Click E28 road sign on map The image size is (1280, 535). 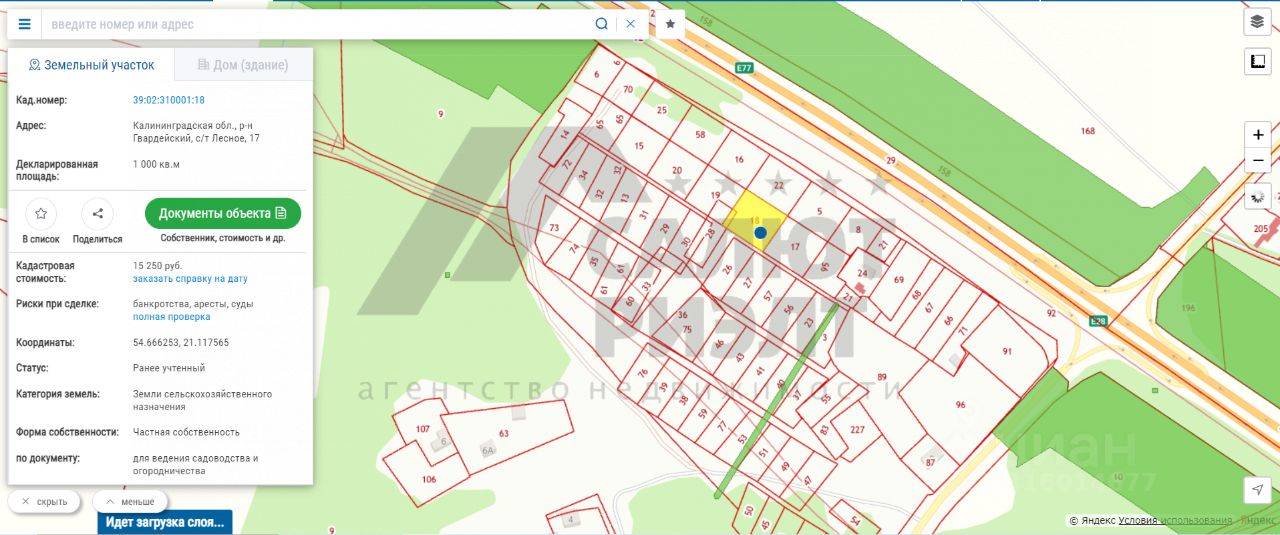pos(1099,320)
